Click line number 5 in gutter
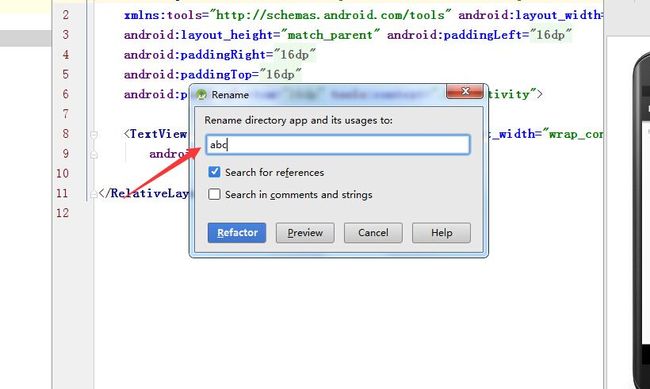 [x=65, y=74]
